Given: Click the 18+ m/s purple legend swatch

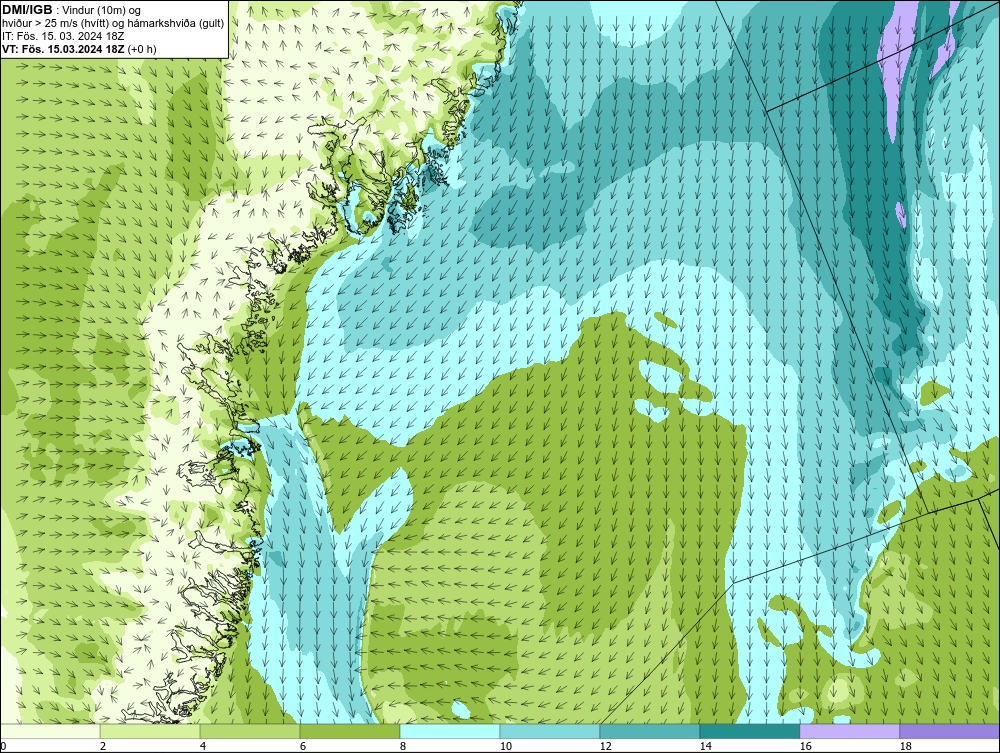Looking at the screenshot, I should pos(950,731).
